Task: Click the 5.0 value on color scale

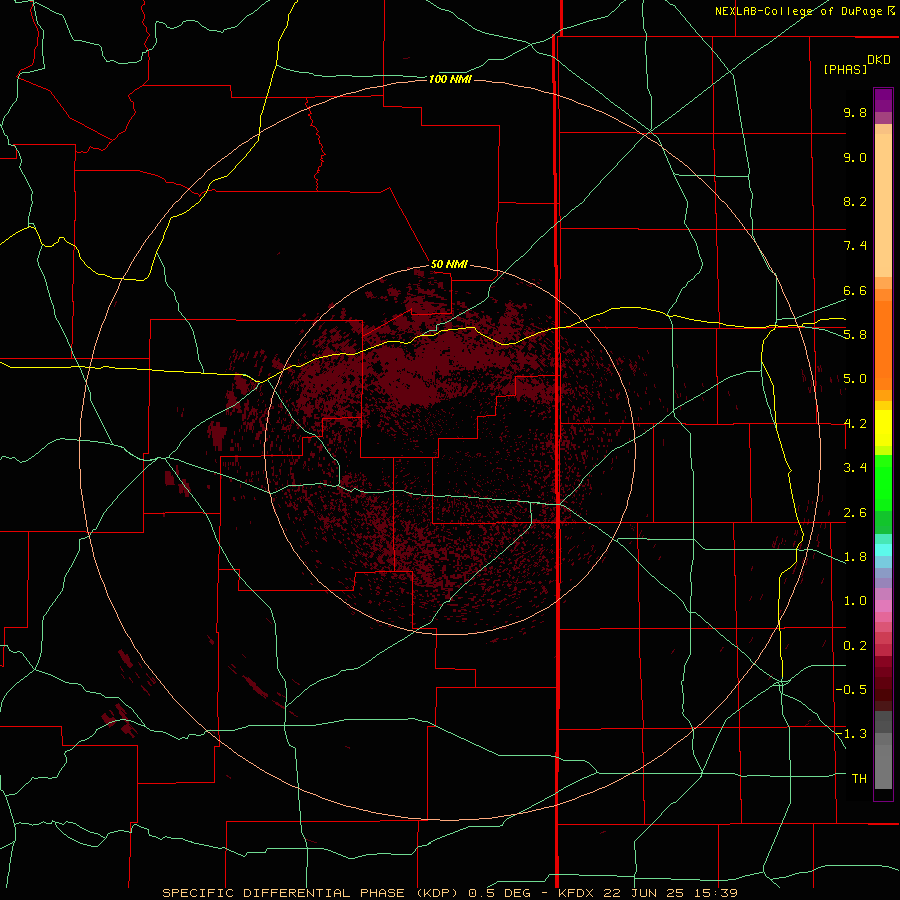Action: pyautogui.click(x=855, y=379)
